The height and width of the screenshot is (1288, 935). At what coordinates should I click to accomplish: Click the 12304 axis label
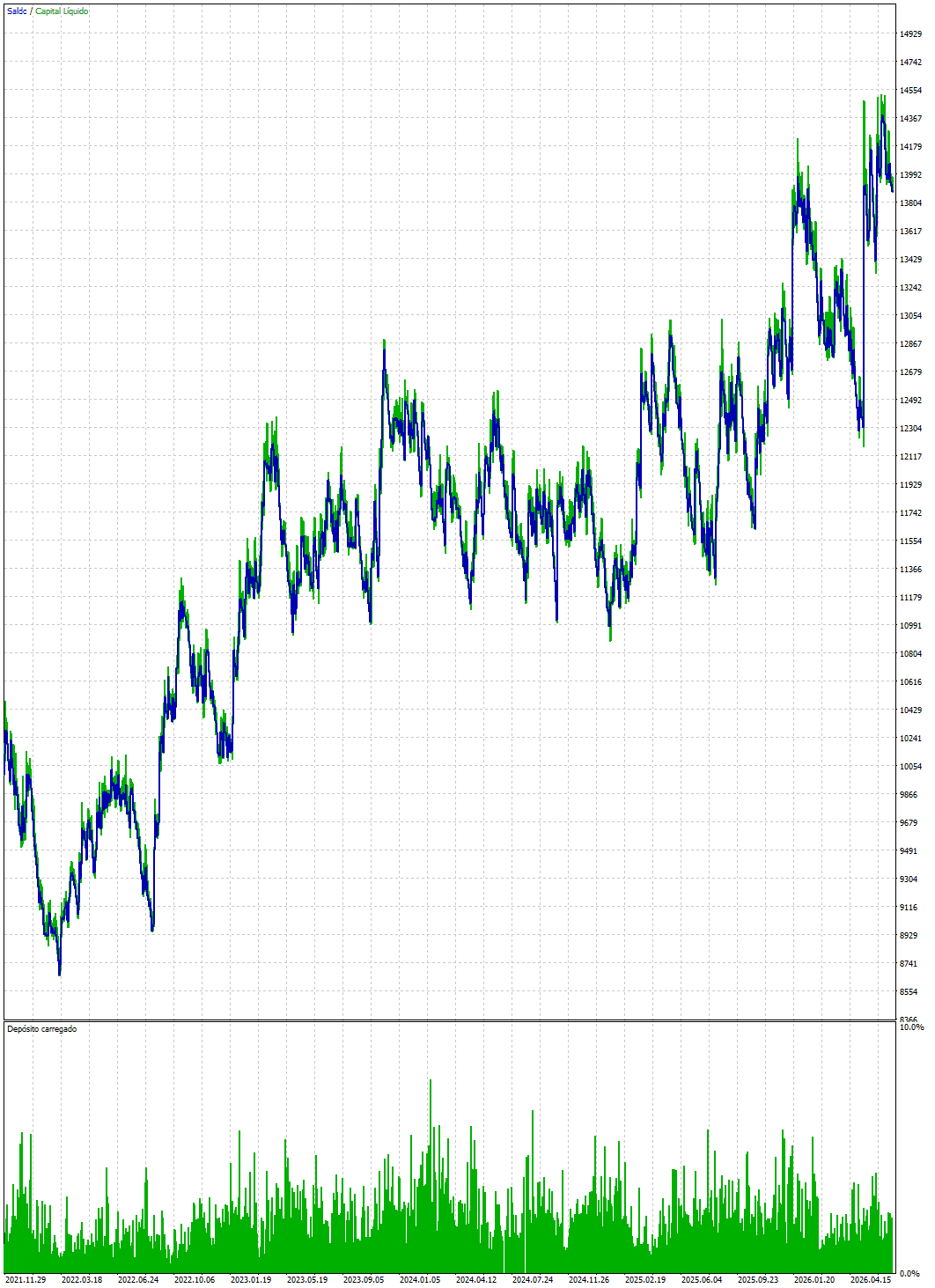[x=911, y=429]
